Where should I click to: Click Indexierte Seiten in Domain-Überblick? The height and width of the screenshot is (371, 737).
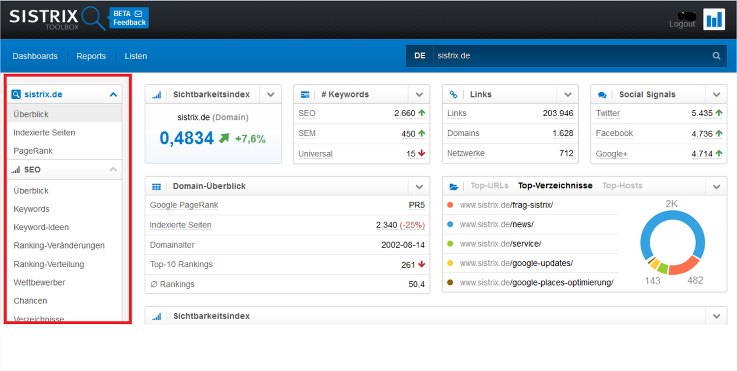point(180,225)
